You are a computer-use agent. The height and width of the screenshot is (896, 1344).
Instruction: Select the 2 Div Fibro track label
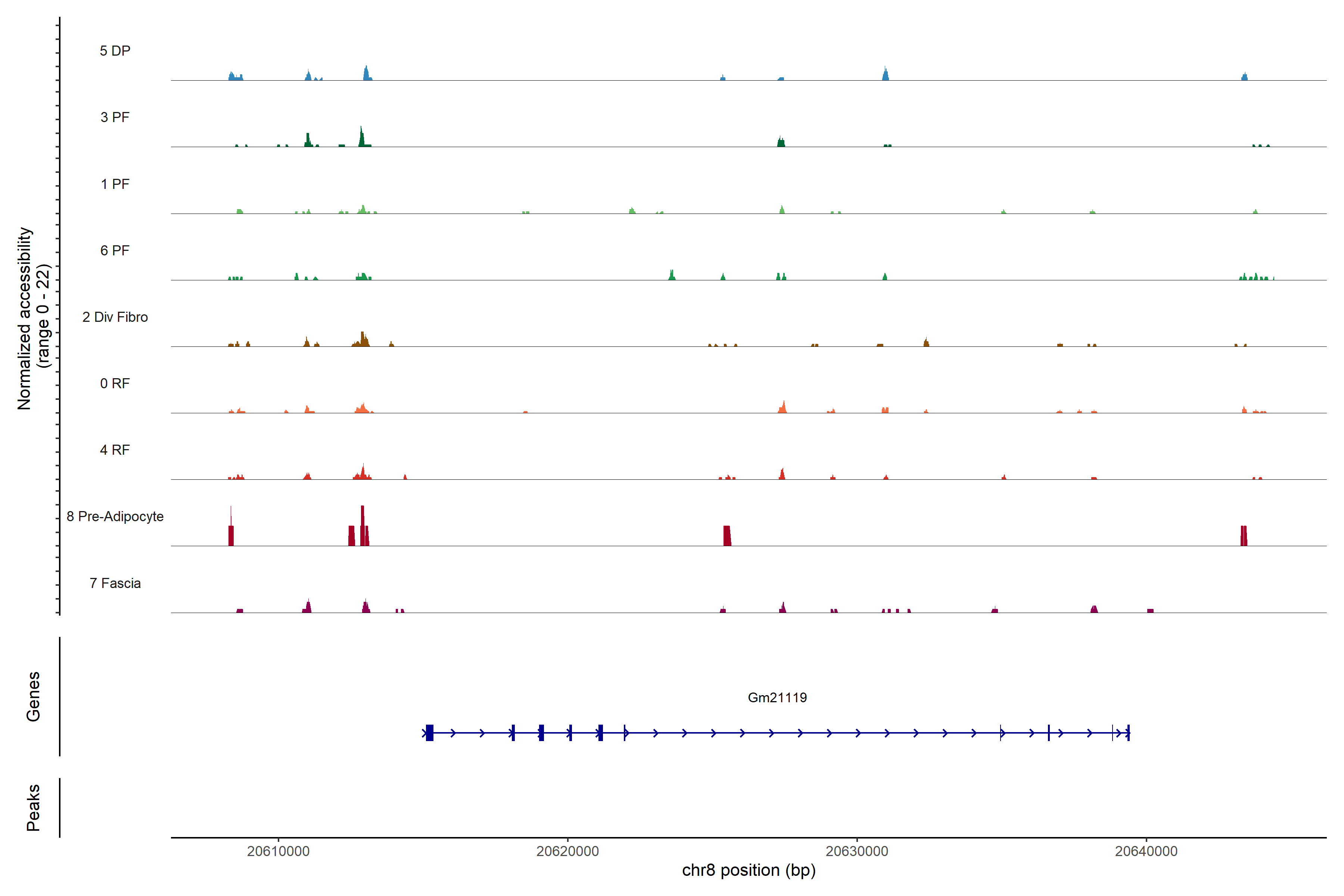(115, 317)
